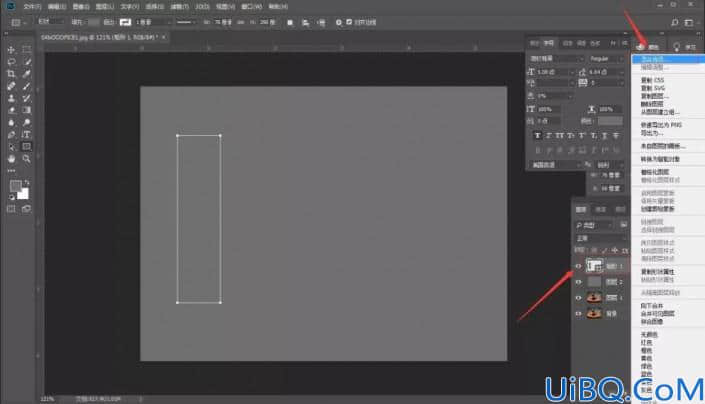The image size is (705, 404).
Task: Open the layer filter type dropdown 类型
Action: click(594, 225)
